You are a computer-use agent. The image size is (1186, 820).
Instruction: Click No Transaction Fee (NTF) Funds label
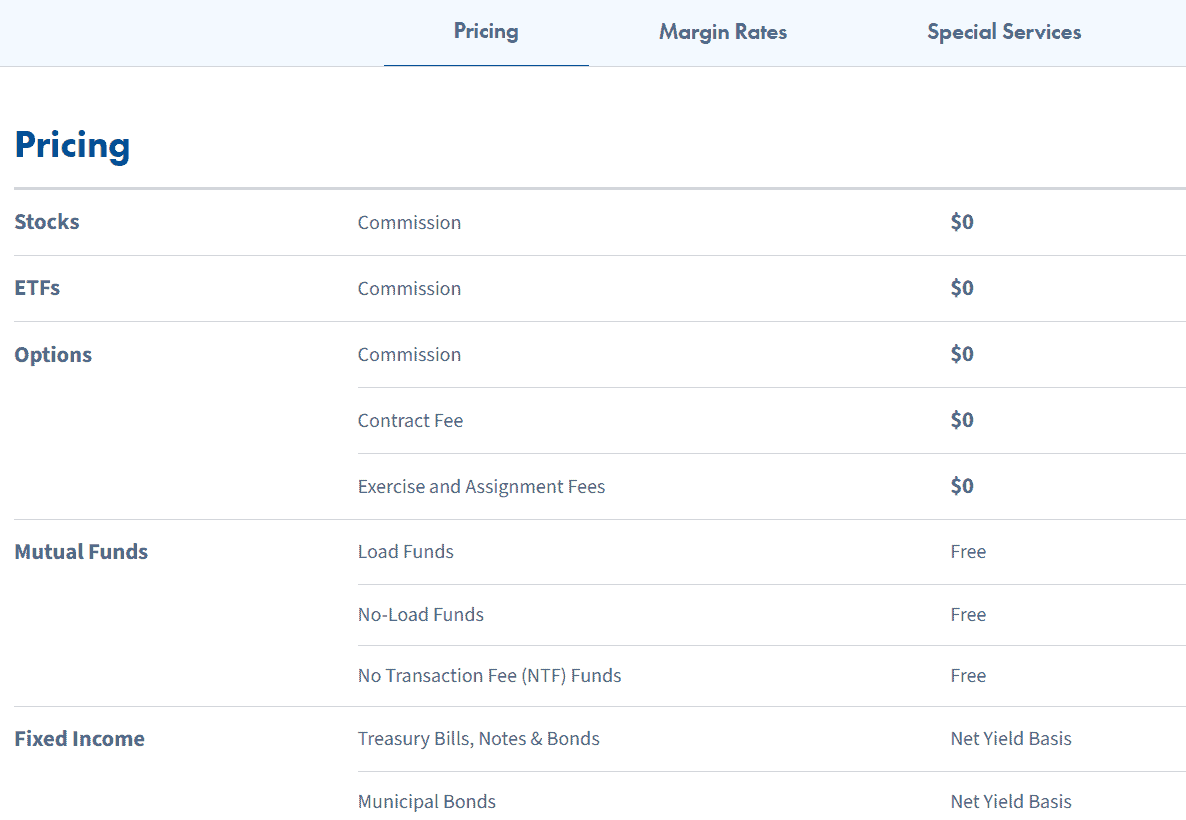(489, 676)
